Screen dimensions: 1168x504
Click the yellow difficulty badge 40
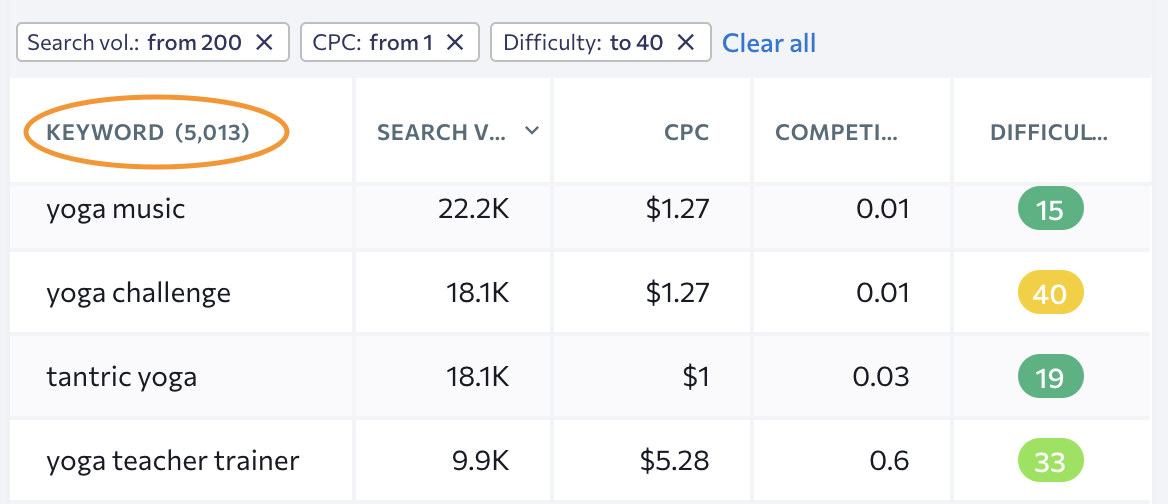(1050, 294)
